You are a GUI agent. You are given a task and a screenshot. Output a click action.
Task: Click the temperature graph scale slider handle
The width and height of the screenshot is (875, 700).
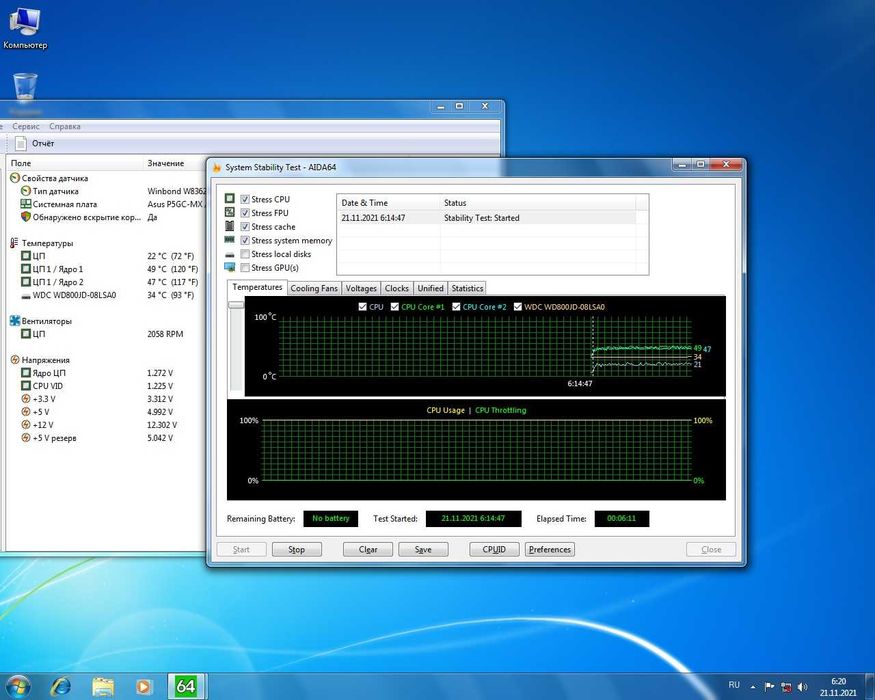(x=236, y=305)
